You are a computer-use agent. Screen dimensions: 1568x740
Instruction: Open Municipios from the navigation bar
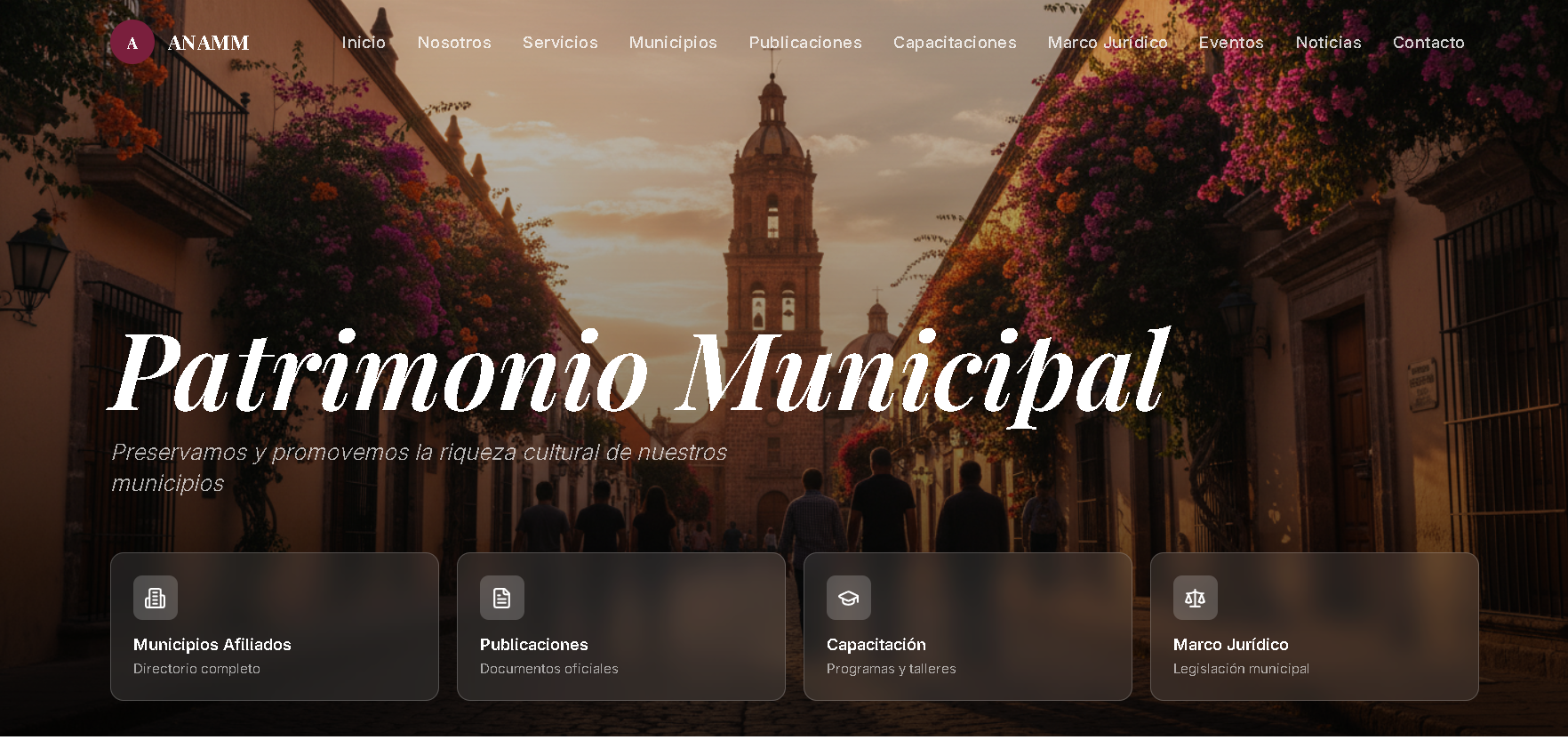pyautogui.click(x=673, y=43)
